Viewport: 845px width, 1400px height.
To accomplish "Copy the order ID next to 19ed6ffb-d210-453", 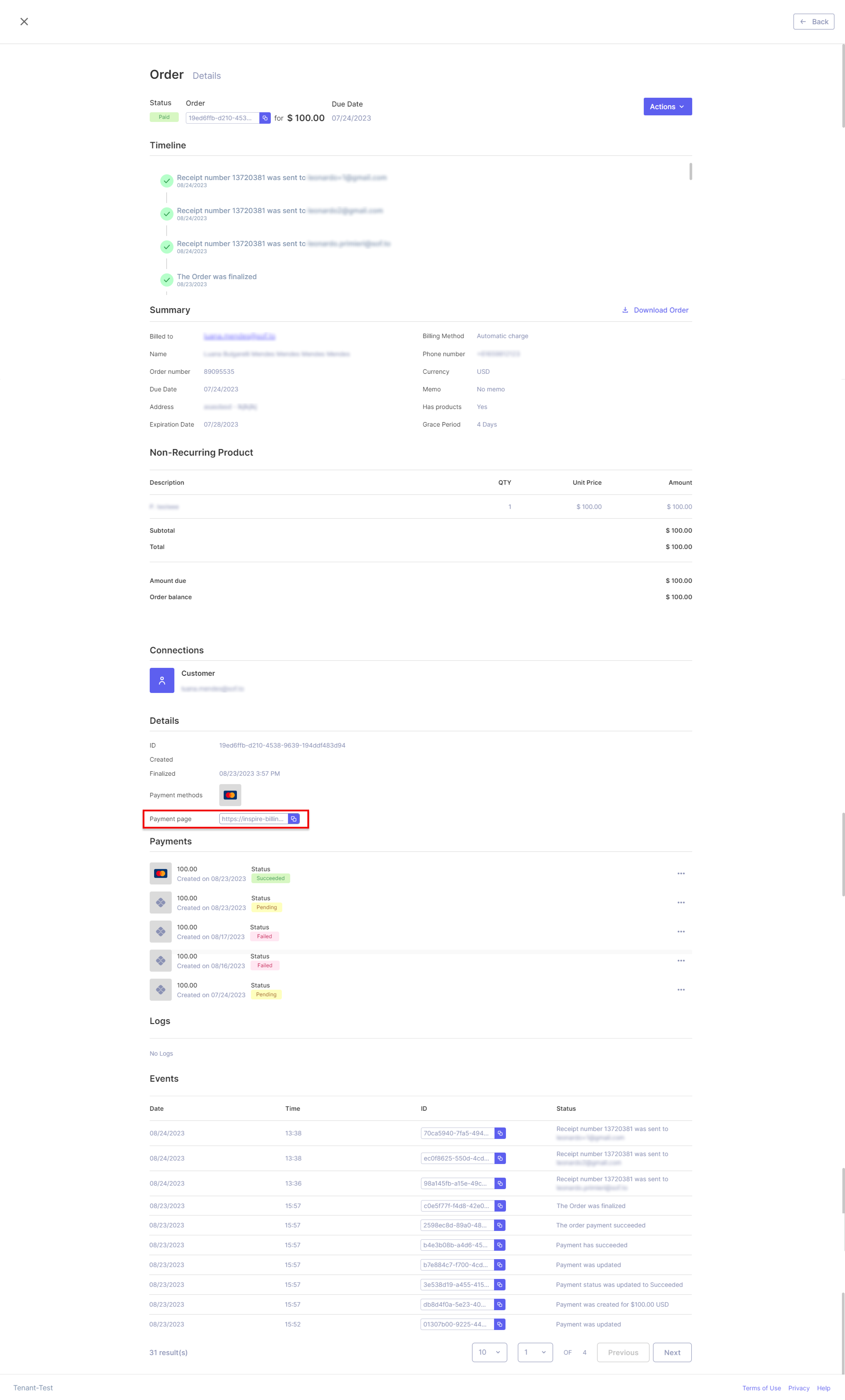I will [x=265, y=118].
